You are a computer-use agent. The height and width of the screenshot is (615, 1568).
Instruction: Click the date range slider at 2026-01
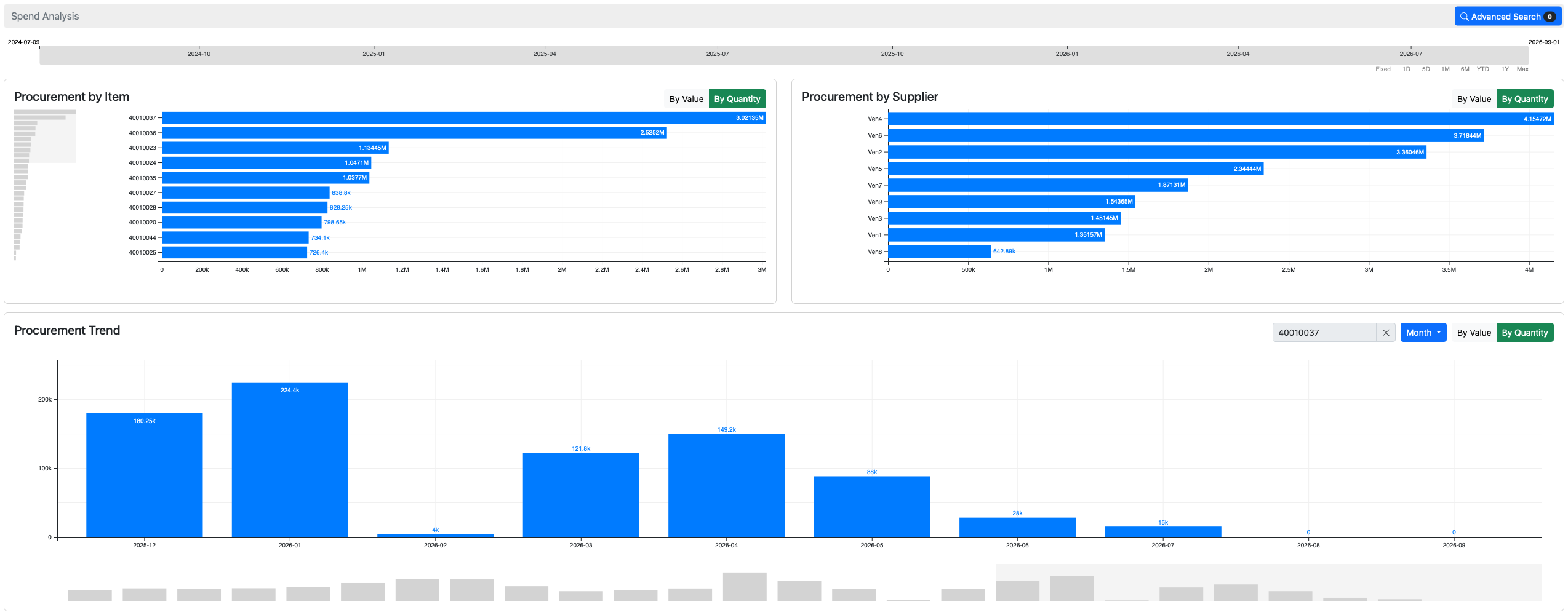click(1067, 55)
